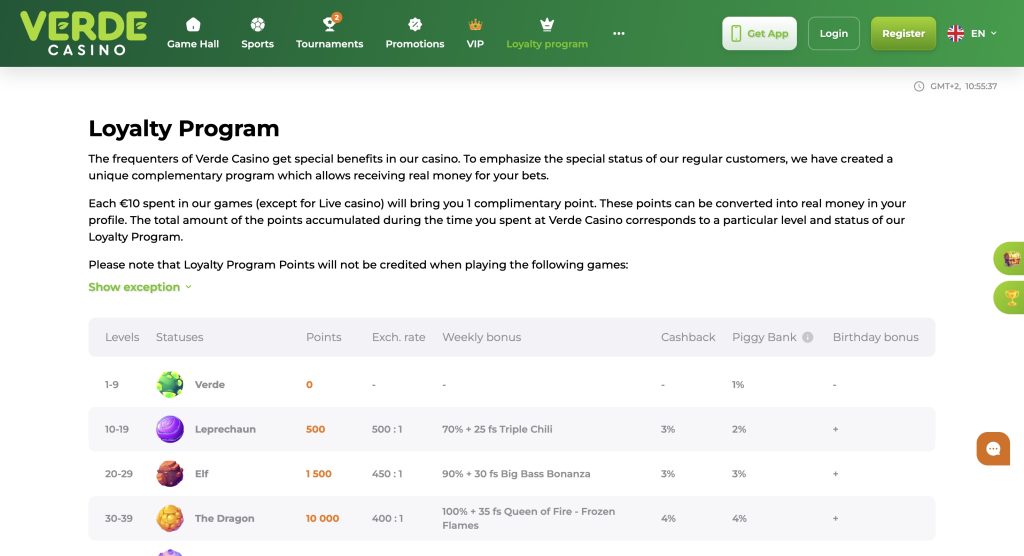
Task: Click the Verde Casino logo
Action: (83, 33)
